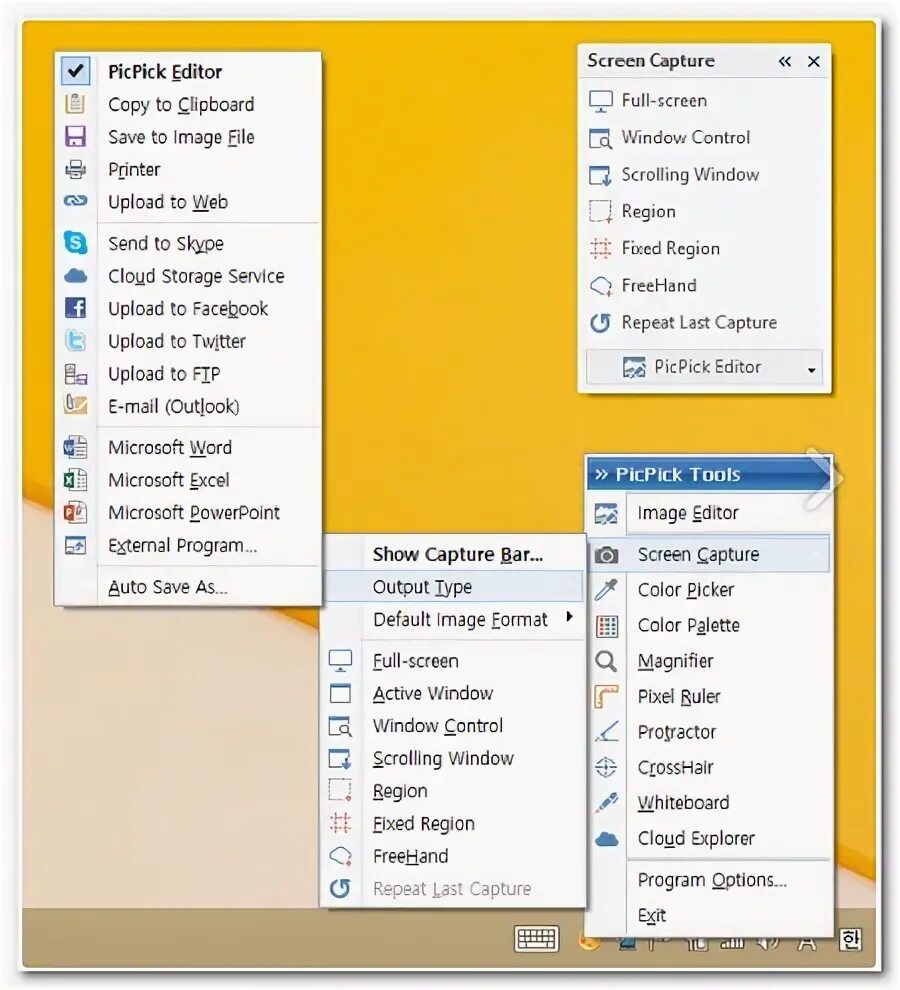Click the Facebook icon

[x=75, y=308]
